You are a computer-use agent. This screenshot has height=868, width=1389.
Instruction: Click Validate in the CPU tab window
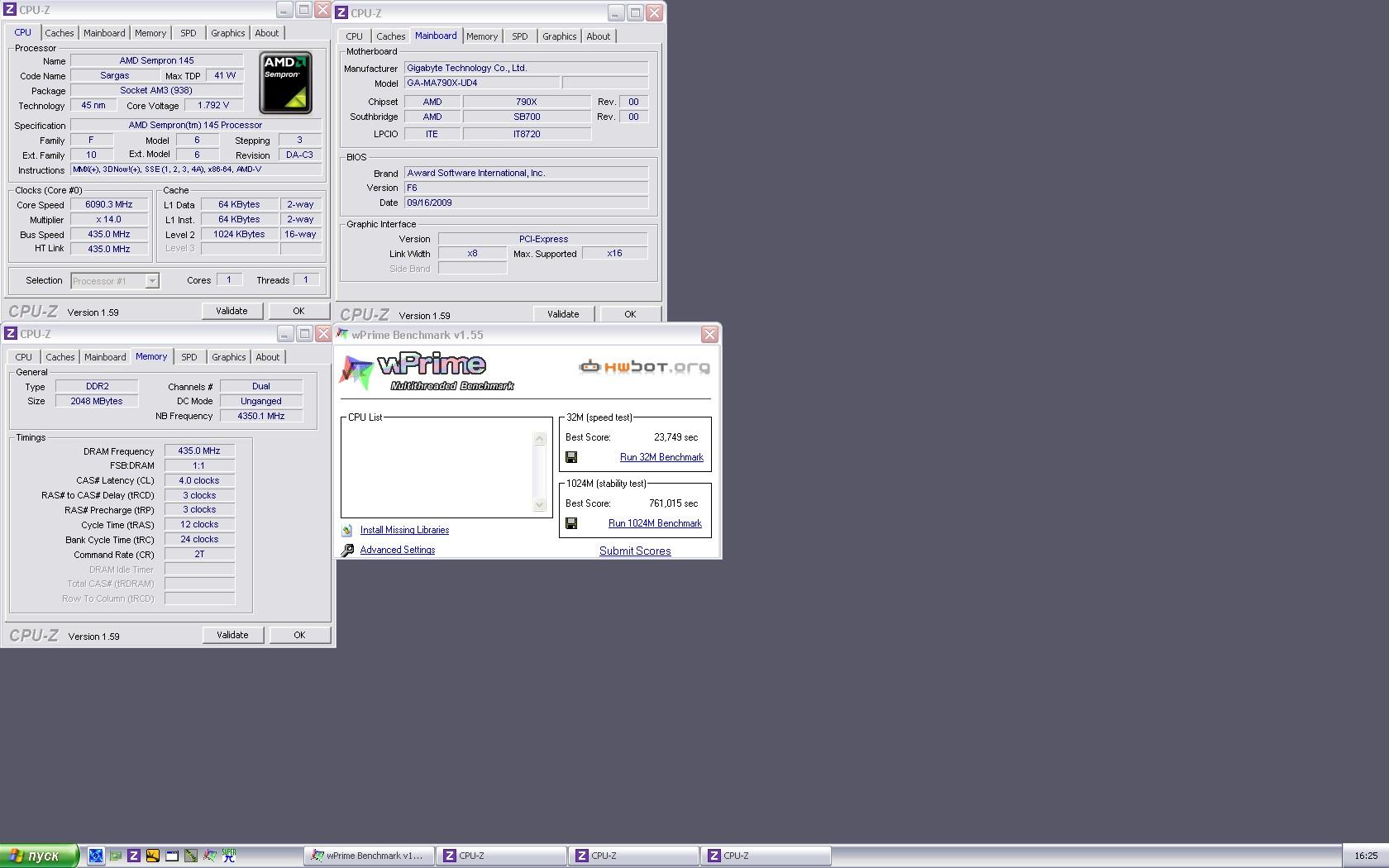(x=232, y=311)
